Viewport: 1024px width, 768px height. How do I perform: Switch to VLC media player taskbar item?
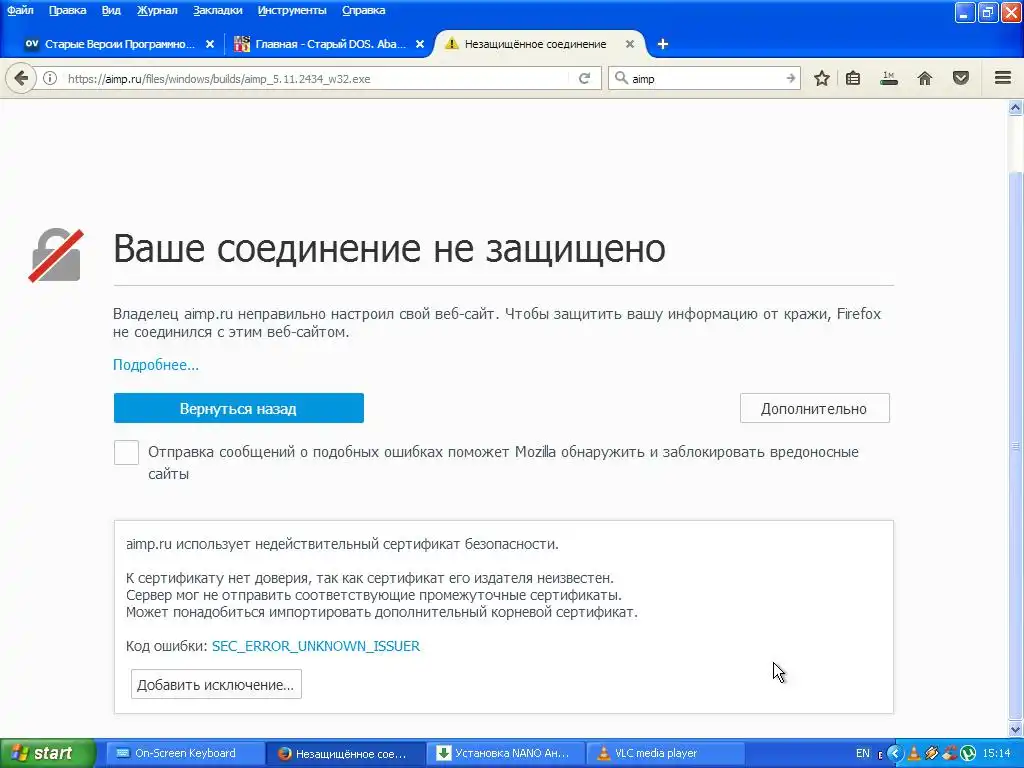665,753
